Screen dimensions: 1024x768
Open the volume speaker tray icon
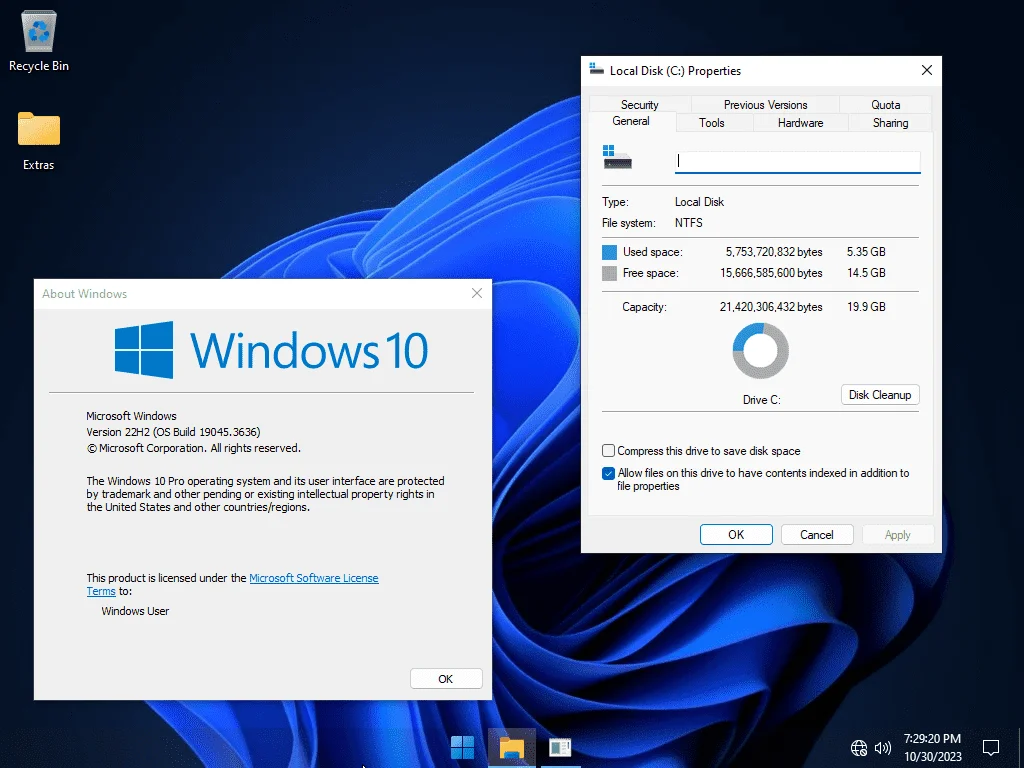tap(882, 748)
